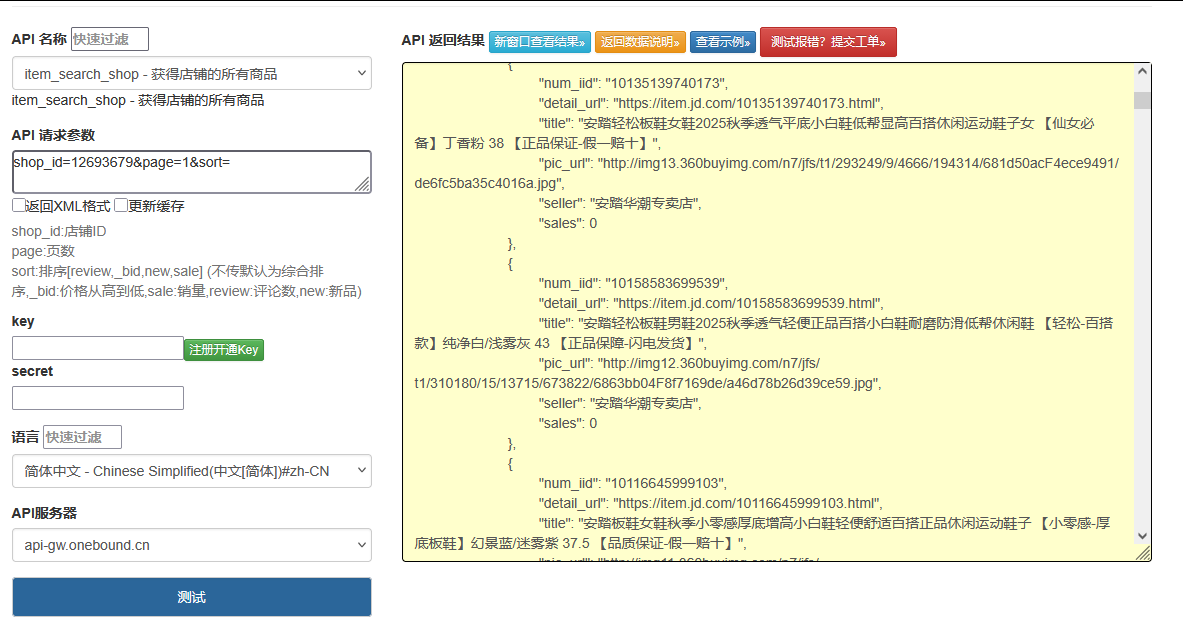Click the secret input field
Viewport: 1183px width, 625px height.
(x=98, y=398)
